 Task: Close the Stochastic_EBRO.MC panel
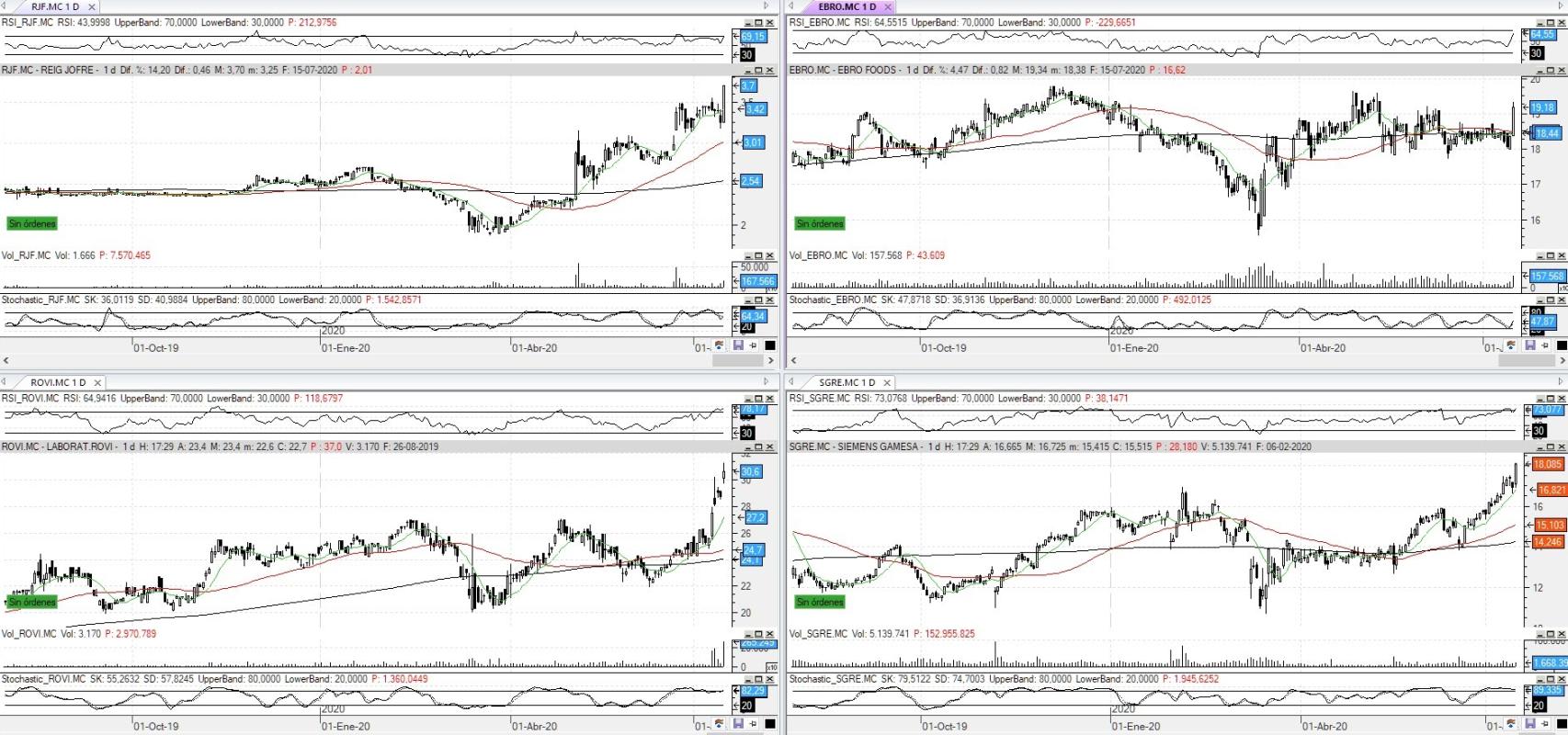[x=1561, y=300]
